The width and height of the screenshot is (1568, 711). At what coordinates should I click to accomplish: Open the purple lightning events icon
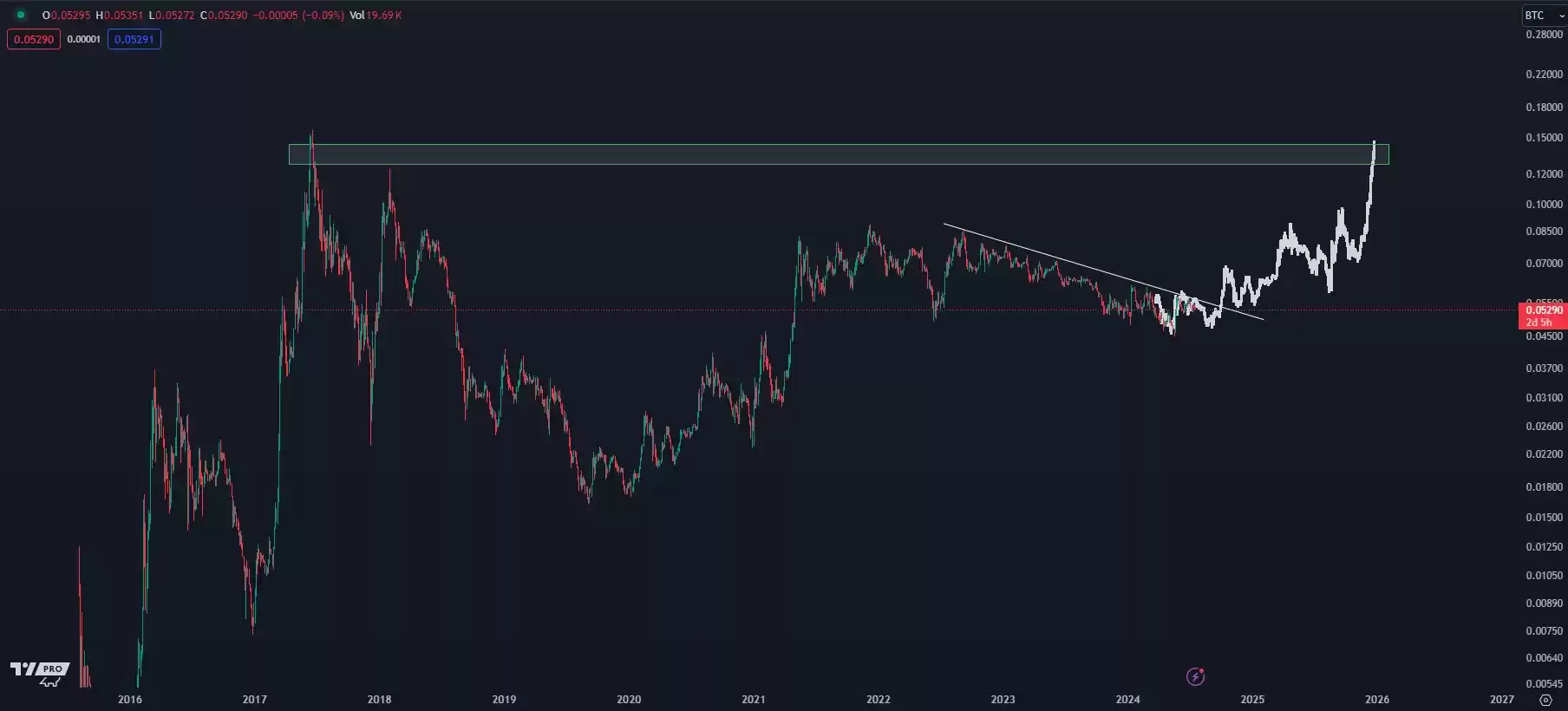1195,676
